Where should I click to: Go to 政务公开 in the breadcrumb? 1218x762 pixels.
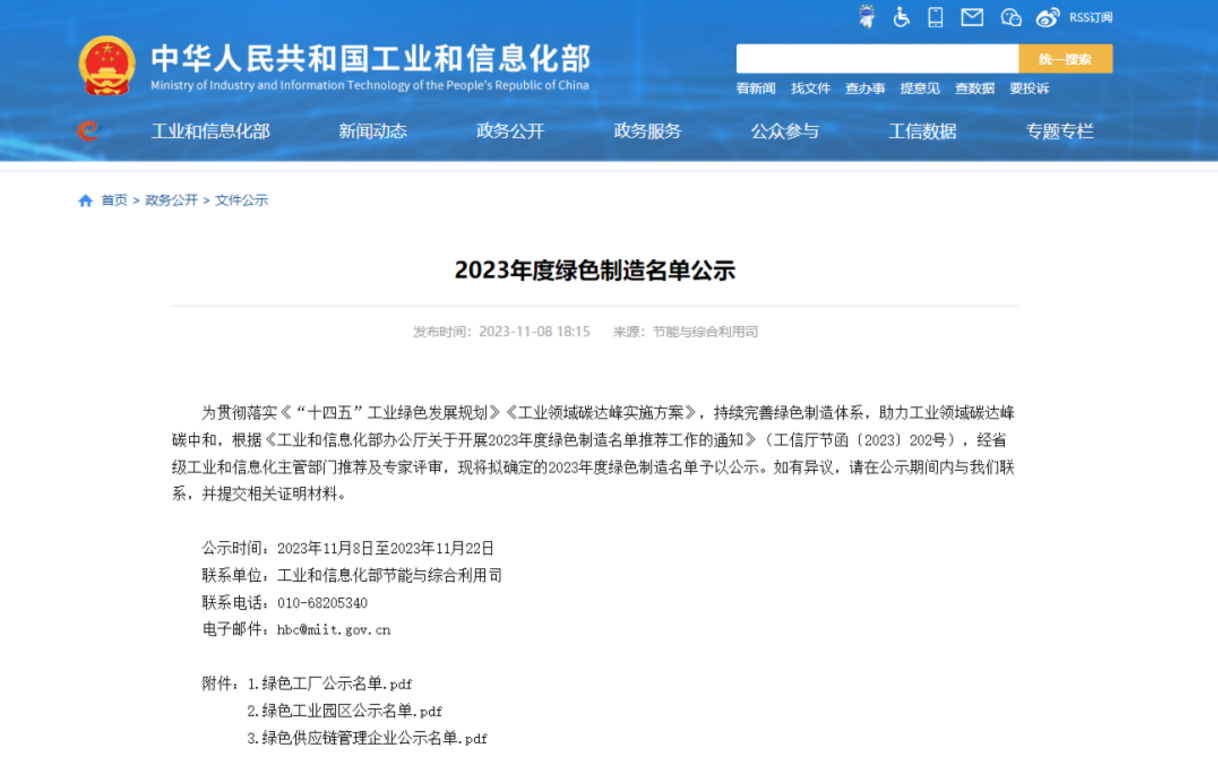pos(171,200)
